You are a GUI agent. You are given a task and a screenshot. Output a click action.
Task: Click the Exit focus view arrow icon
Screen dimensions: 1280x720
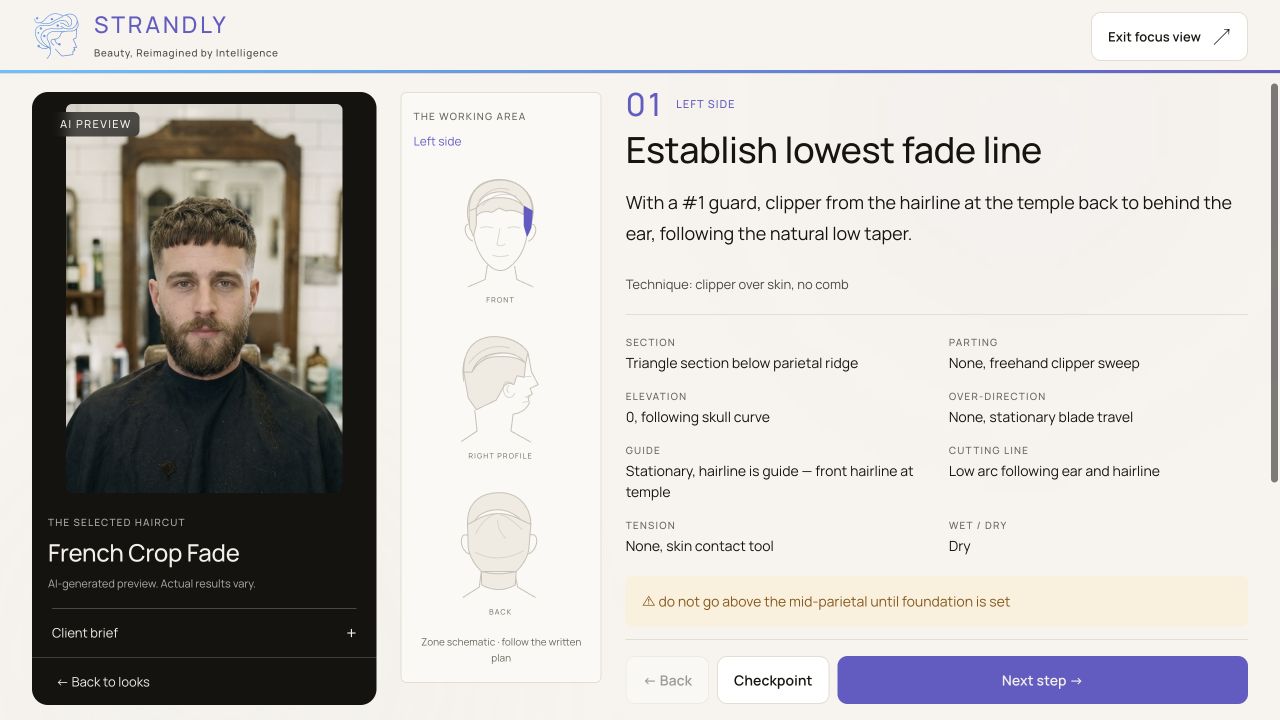pos(1221,37)
